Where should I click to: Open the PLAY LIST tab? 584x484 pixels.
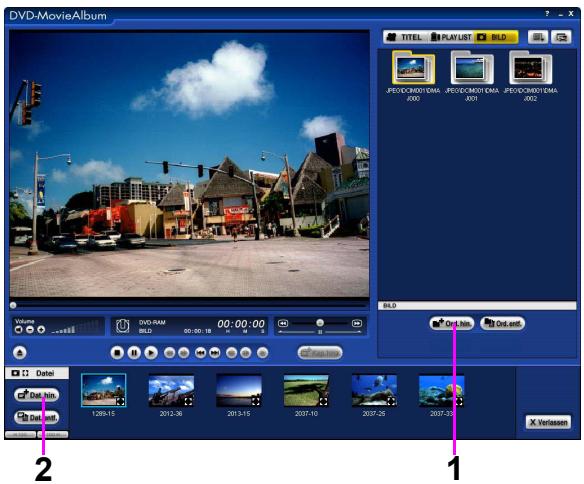[451, 37]
